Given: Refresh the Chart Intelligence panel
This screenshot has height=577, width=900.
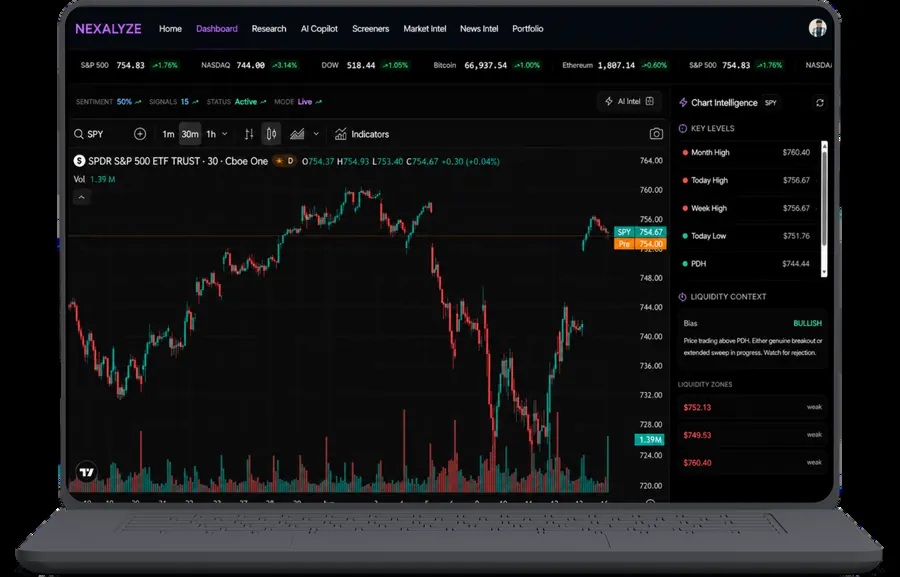Looking at the screenshot, I should tap(820, 103).
